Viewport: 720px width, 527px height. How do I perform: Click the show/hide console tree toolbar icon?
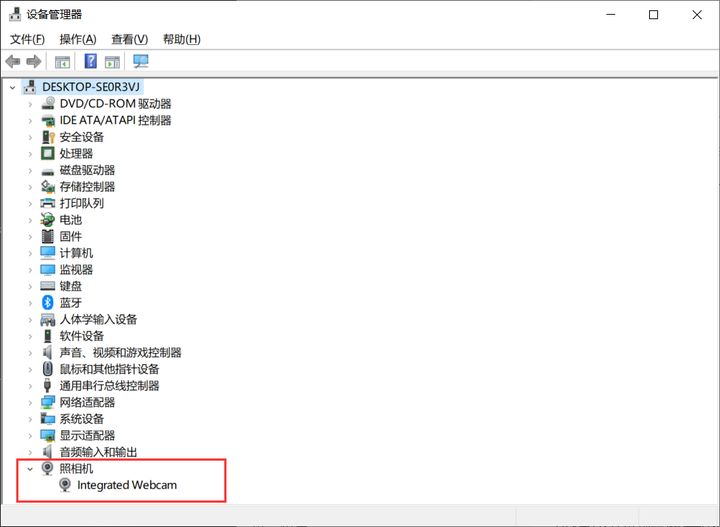[x=63, y=62]
